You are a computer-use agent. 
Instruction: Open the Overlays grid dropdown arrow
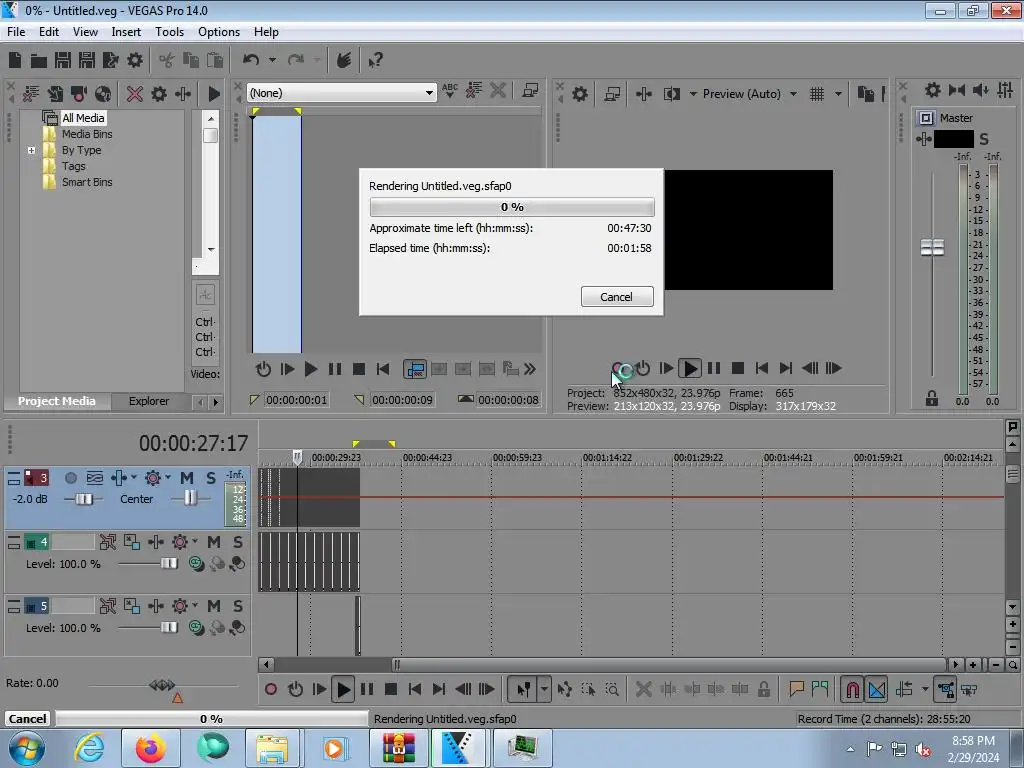pyautogui.click(x=839, y=94)
